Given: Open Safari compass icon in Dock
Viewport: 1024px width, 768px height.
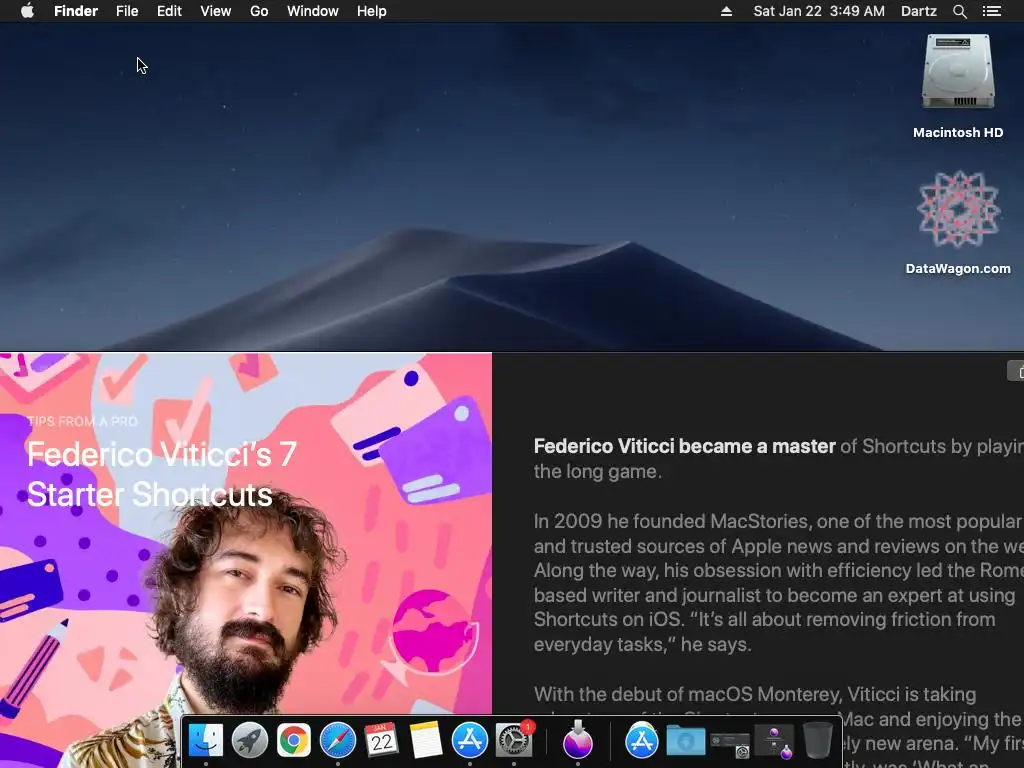Looking at the screenshot, I should click(x=338, y=741).
